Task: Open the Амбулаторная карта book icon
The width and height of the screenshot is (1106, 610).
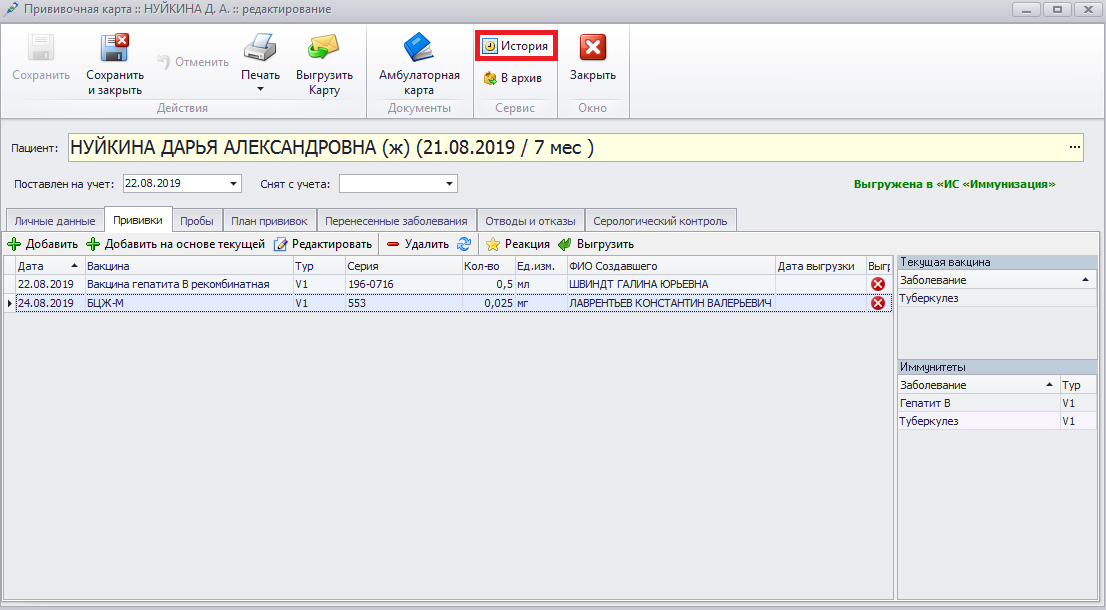Action: point(419,48)
